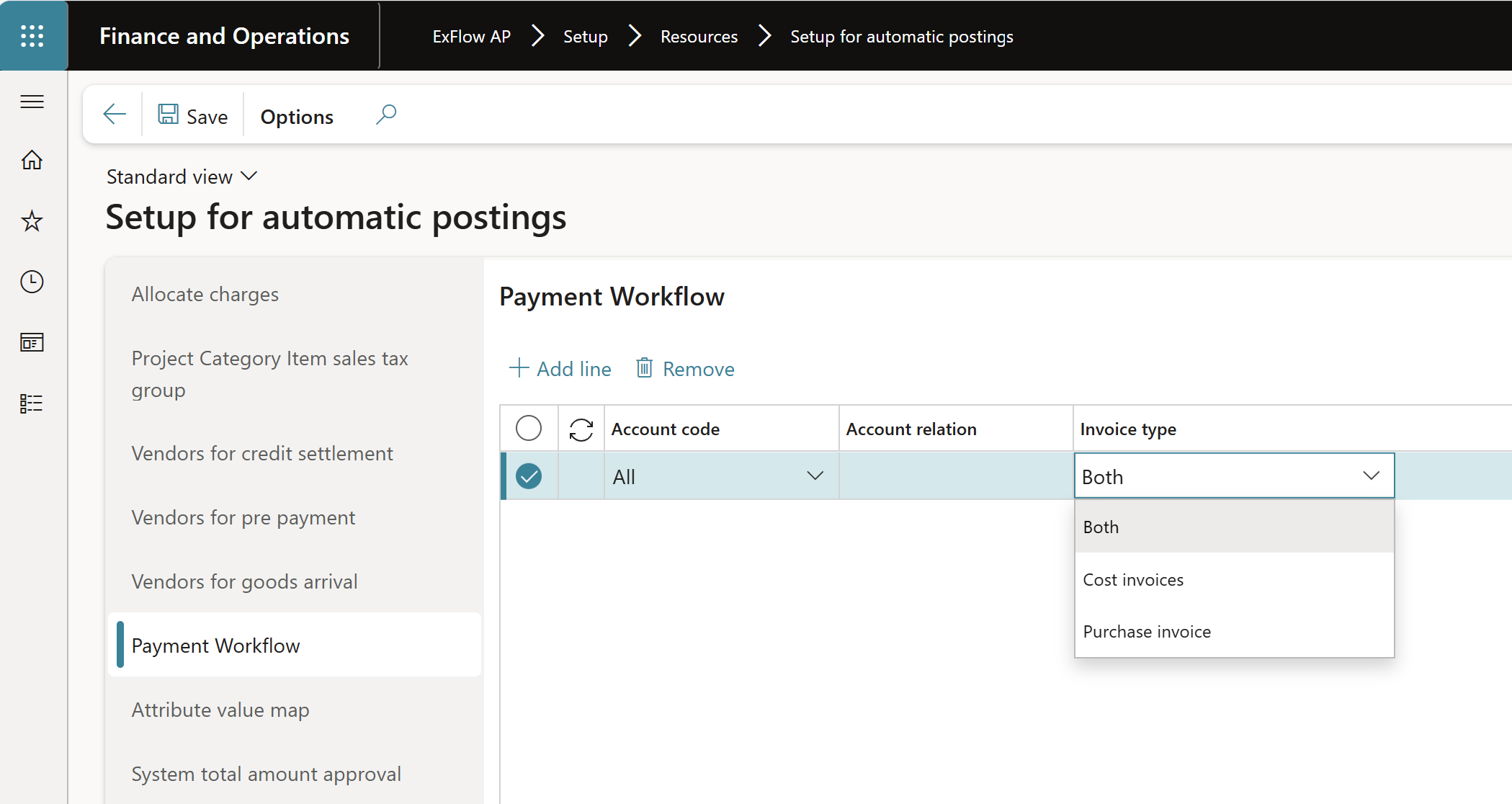The height and width of the screenshot is (804, 1512).
Task: Sort by Account relation column header
Action: click(956, 429)
